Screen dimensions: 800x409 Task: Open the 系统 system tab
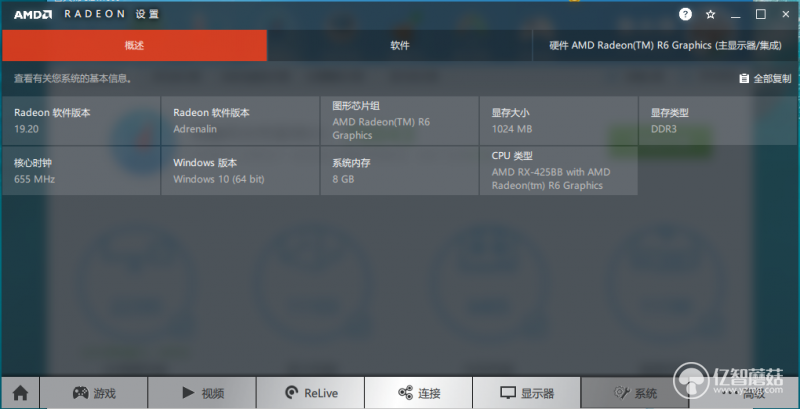tap(635, 393)
